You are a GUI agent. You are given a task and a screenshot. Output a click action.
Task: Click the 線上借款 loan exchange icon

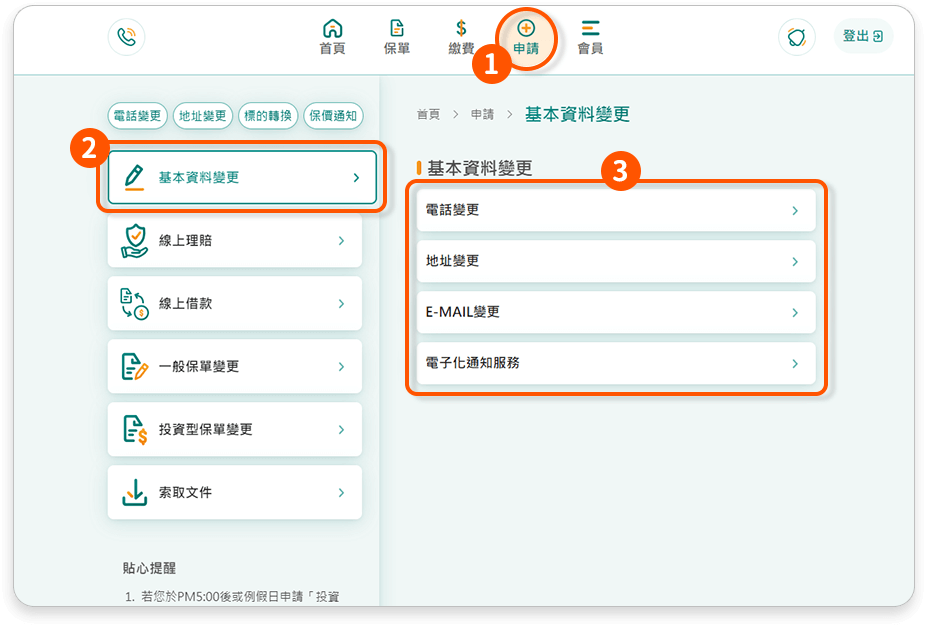[x=135, y=304]
